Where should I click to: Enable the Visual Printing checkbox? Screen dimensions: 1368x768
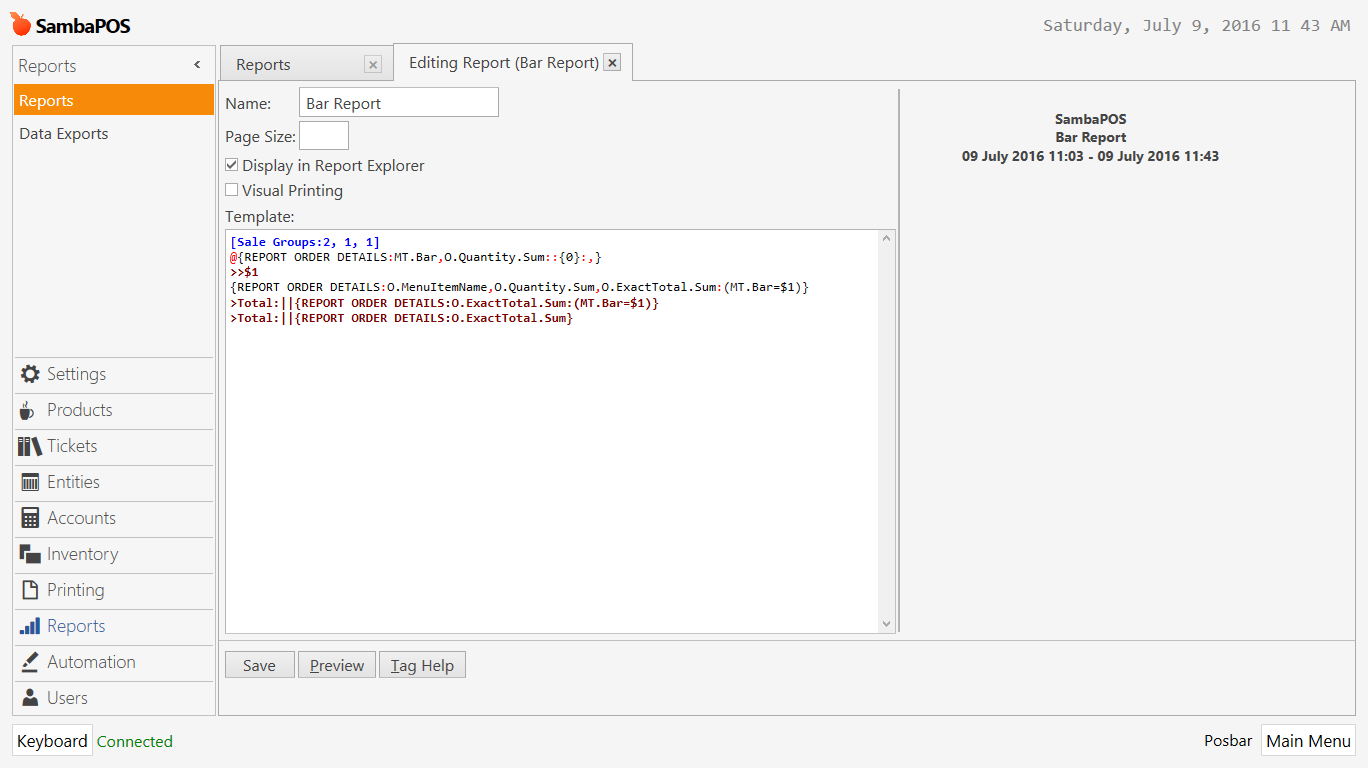231,190
